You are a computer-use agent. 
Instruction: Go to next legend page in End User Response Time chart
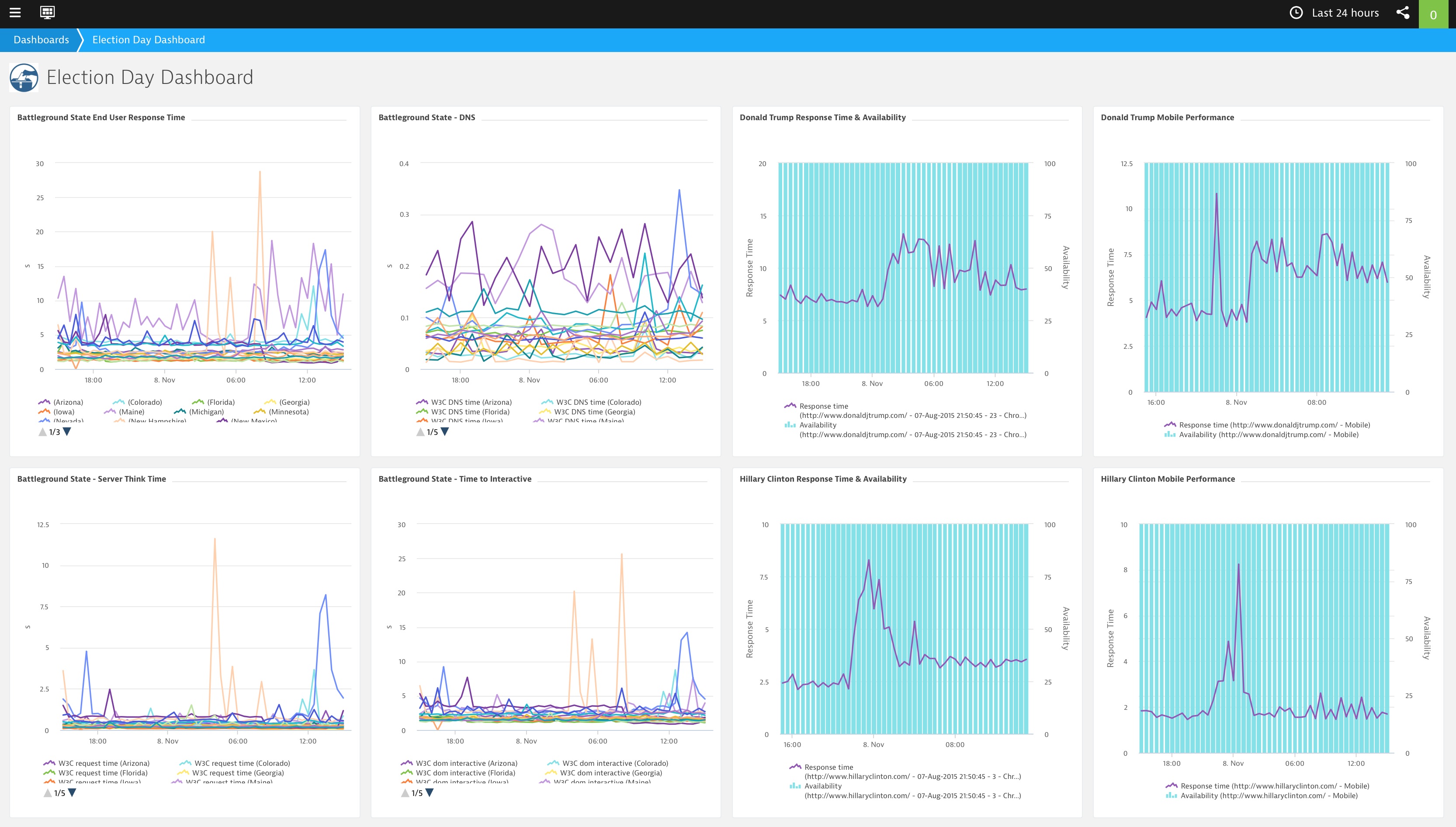pos(67,432)
